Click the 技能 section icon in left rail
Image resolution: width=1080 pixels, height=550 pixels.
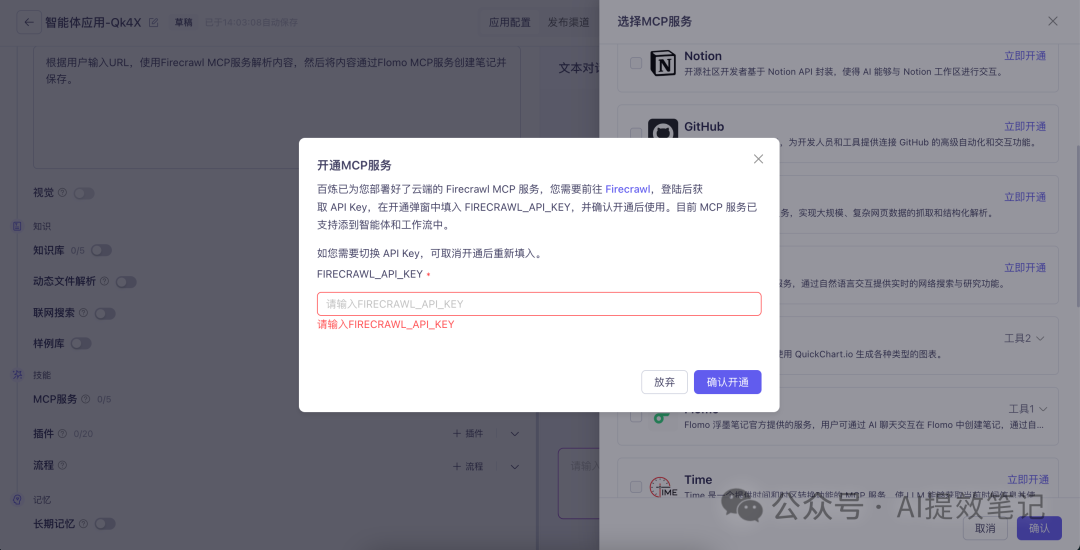(x=17, y=375)
